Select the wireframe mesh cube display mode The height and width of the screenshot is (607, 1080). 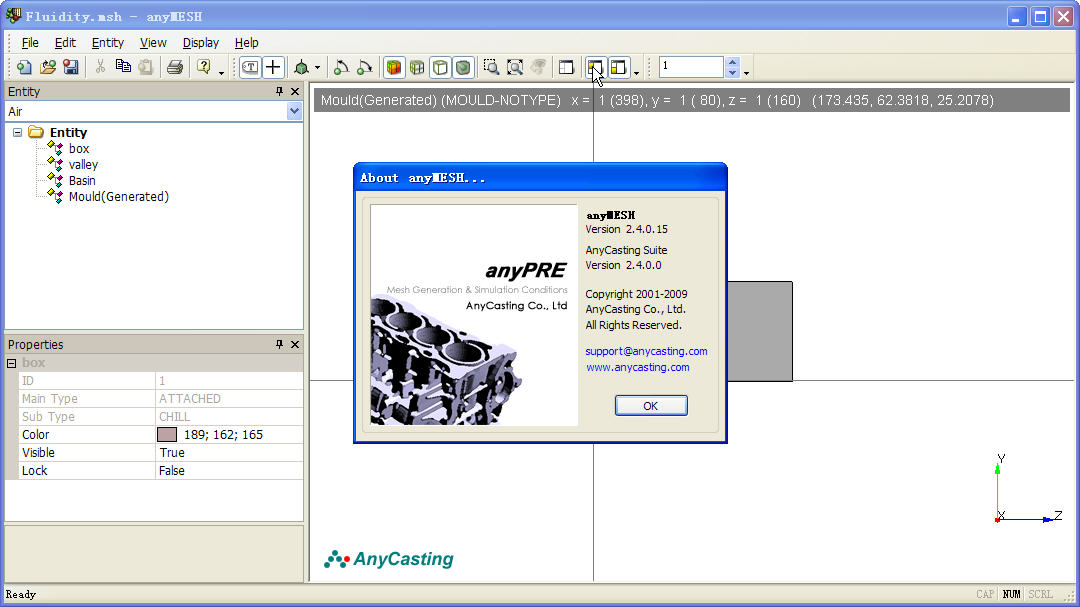(x=417, y=67)
